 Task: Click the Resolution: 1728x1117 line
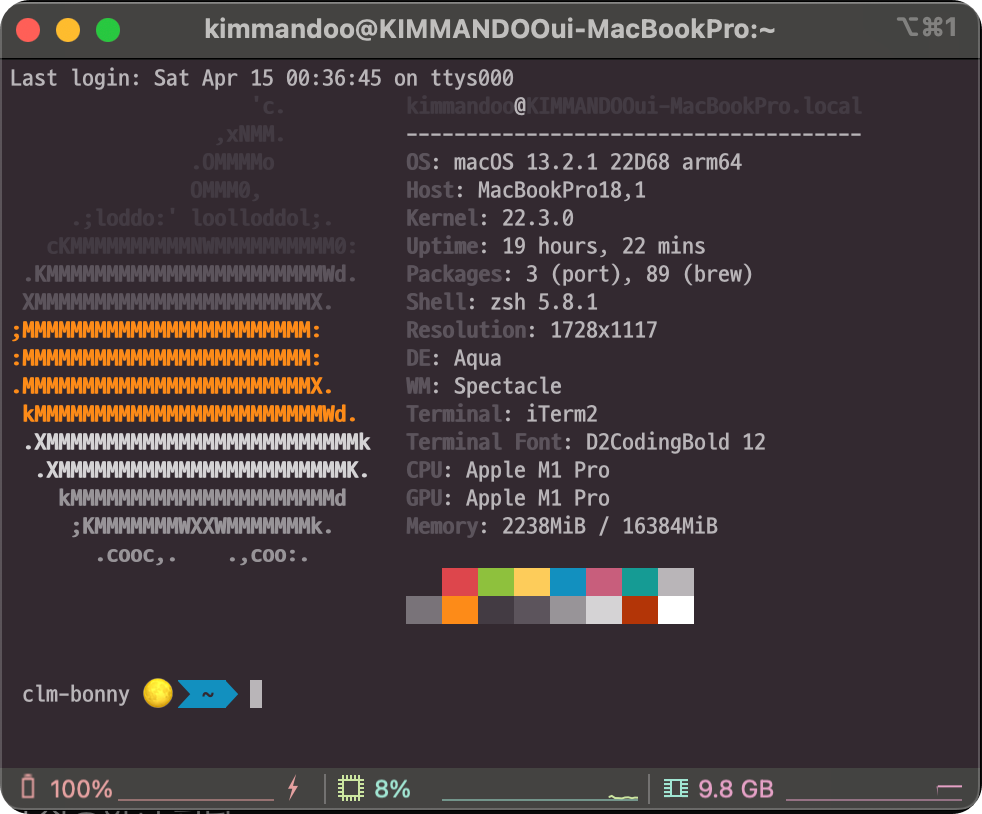532,330
